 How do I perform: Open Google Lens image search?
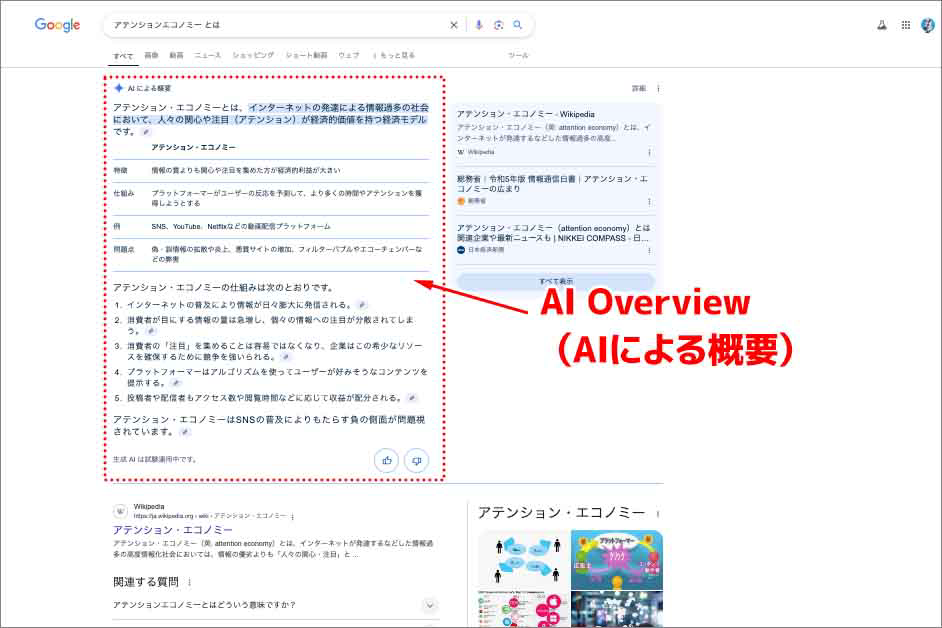pyautogui.click(x=498, y=25)
